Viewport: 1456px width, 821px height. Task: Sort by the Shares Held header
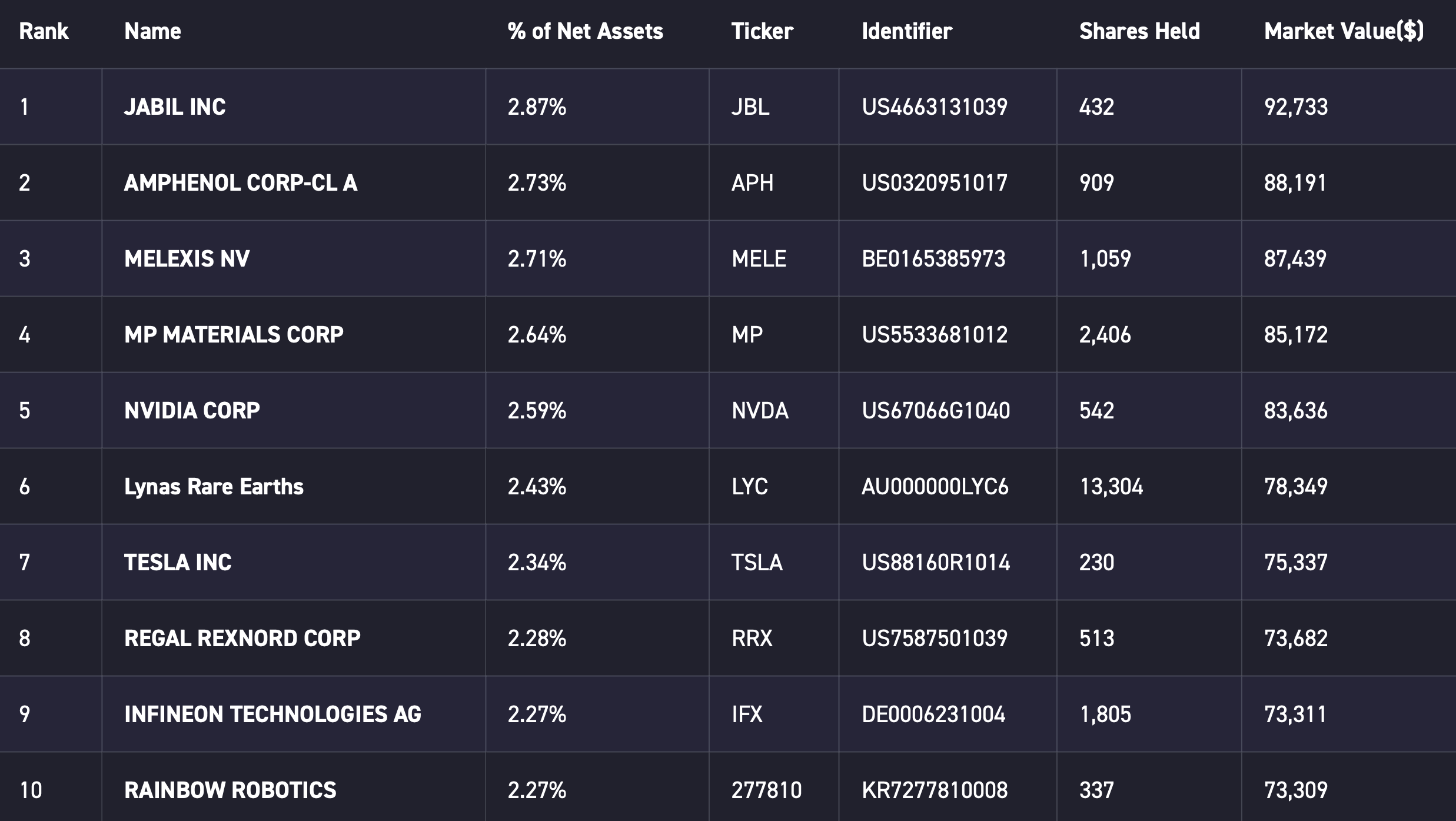(x=1139, y=31)
